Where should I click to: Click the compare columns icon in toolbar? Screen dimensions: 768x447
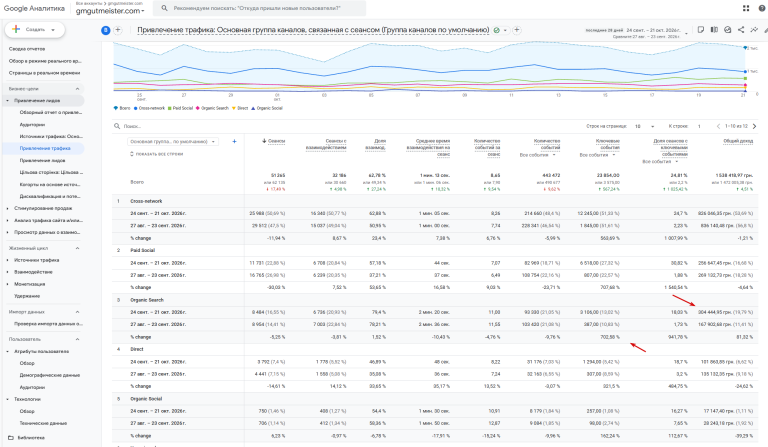coord(714,30)
